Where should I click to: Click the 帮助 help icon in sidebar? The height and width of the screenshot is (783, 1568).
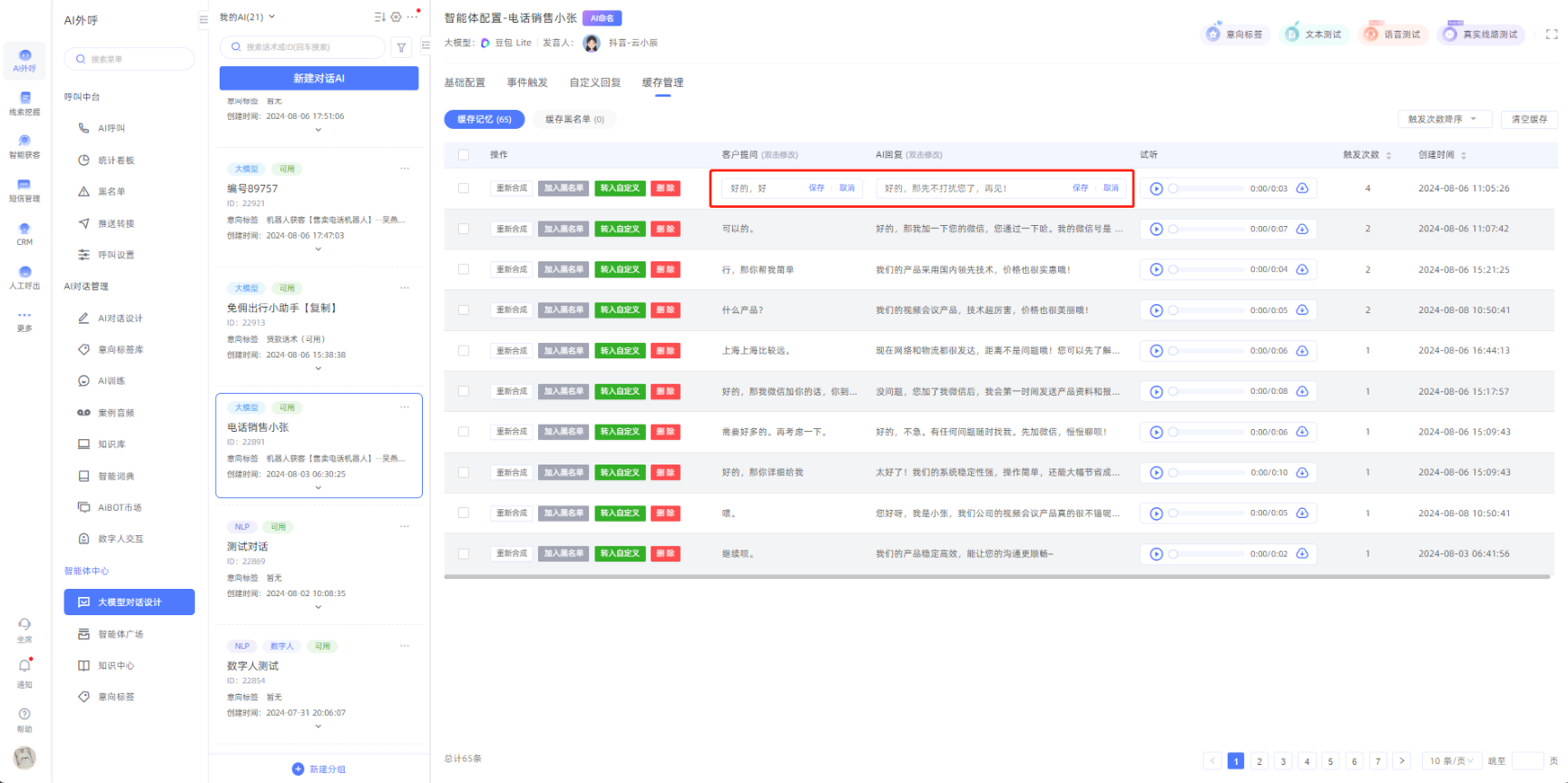point(24,714)
